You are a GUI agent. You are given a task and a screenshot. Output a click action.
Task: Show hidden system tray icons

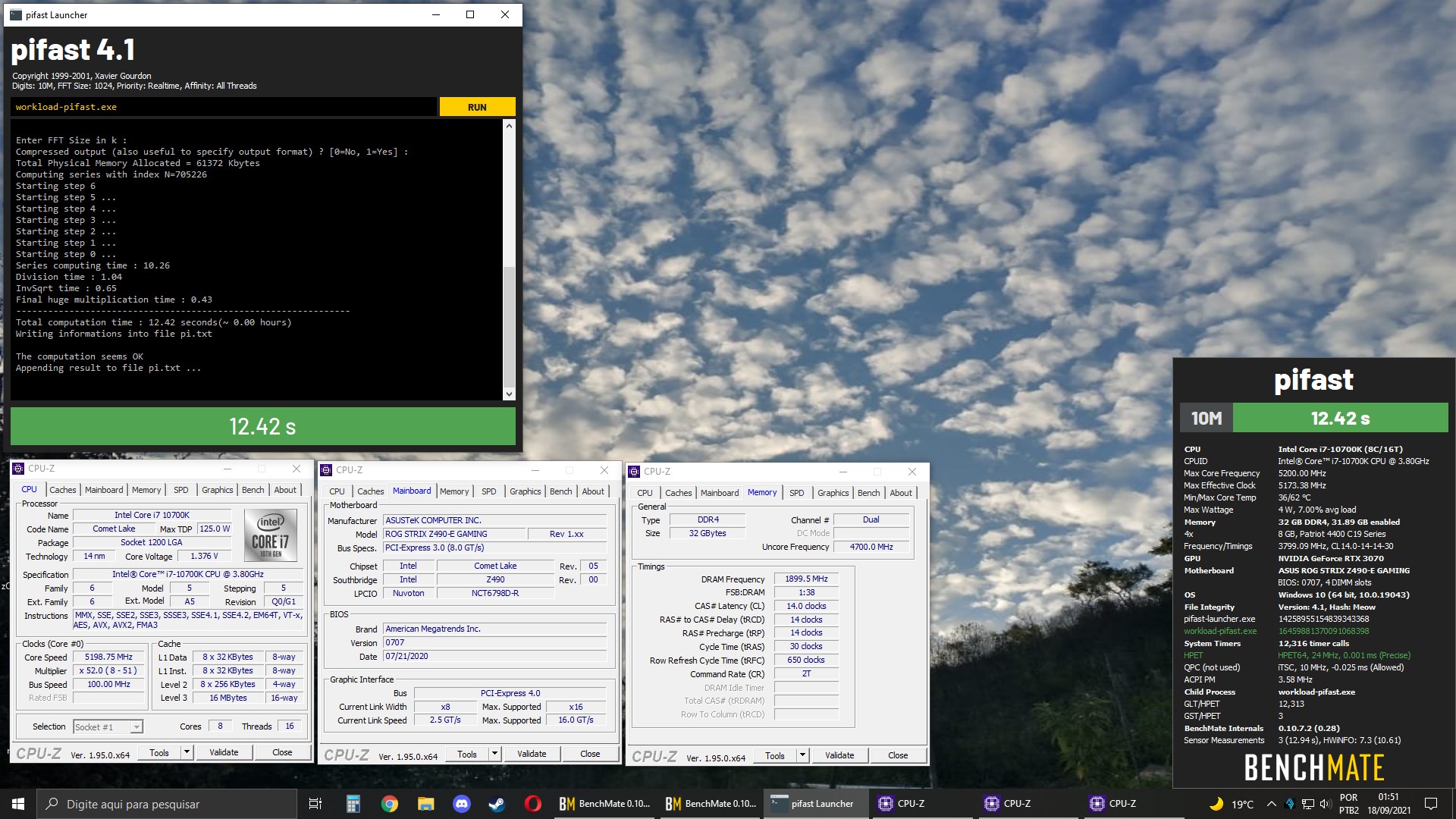click(1272, 804)
